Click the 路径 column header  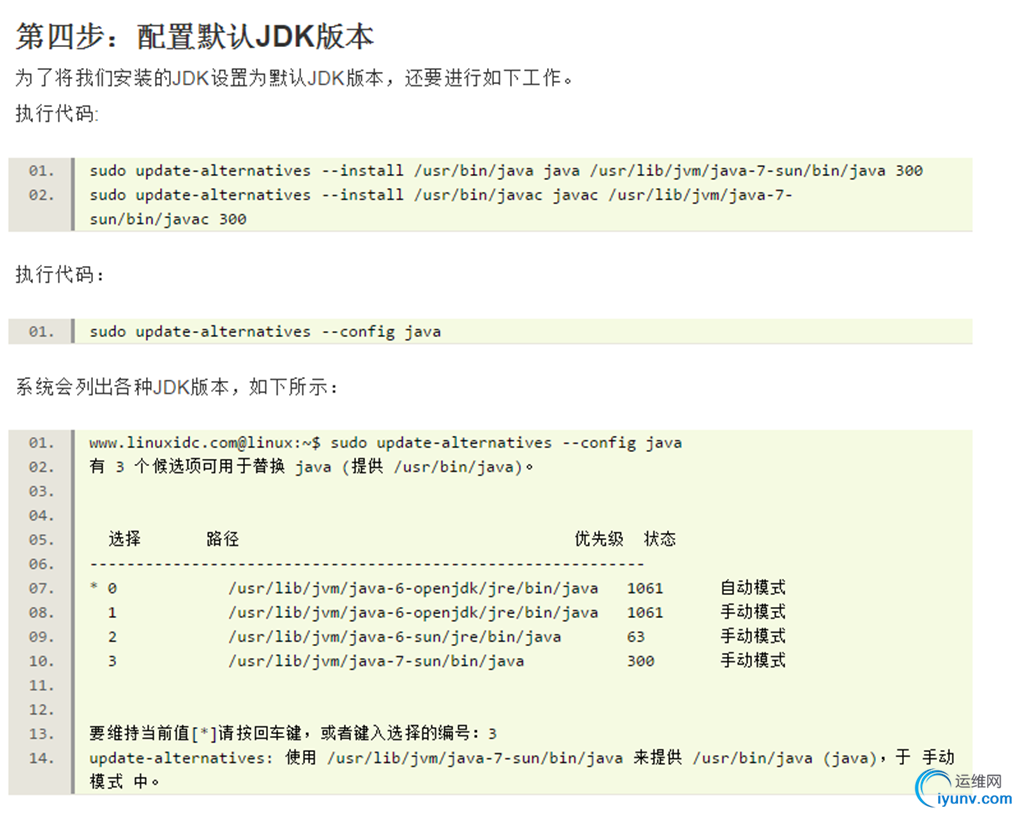click(x=223, y=539)
